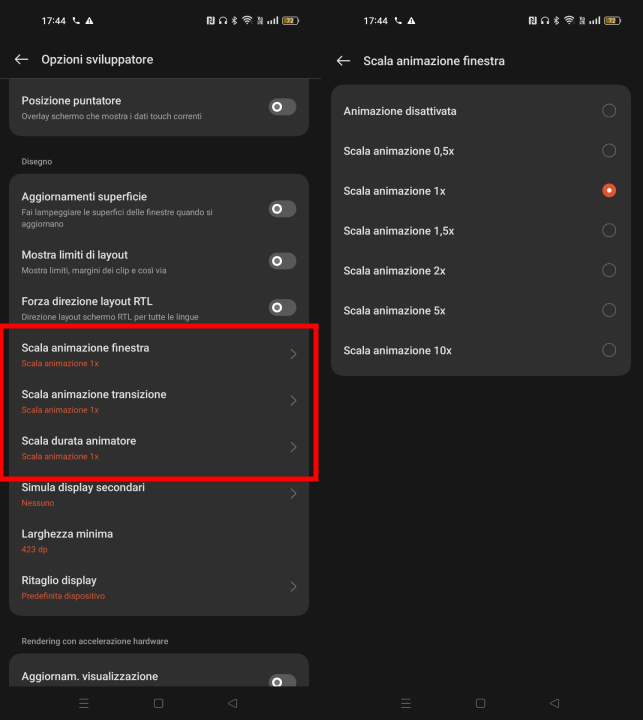The image size is (643, 720).
Task: Tap the left screen's home navigation square
Action: click(x=158, y=703)
